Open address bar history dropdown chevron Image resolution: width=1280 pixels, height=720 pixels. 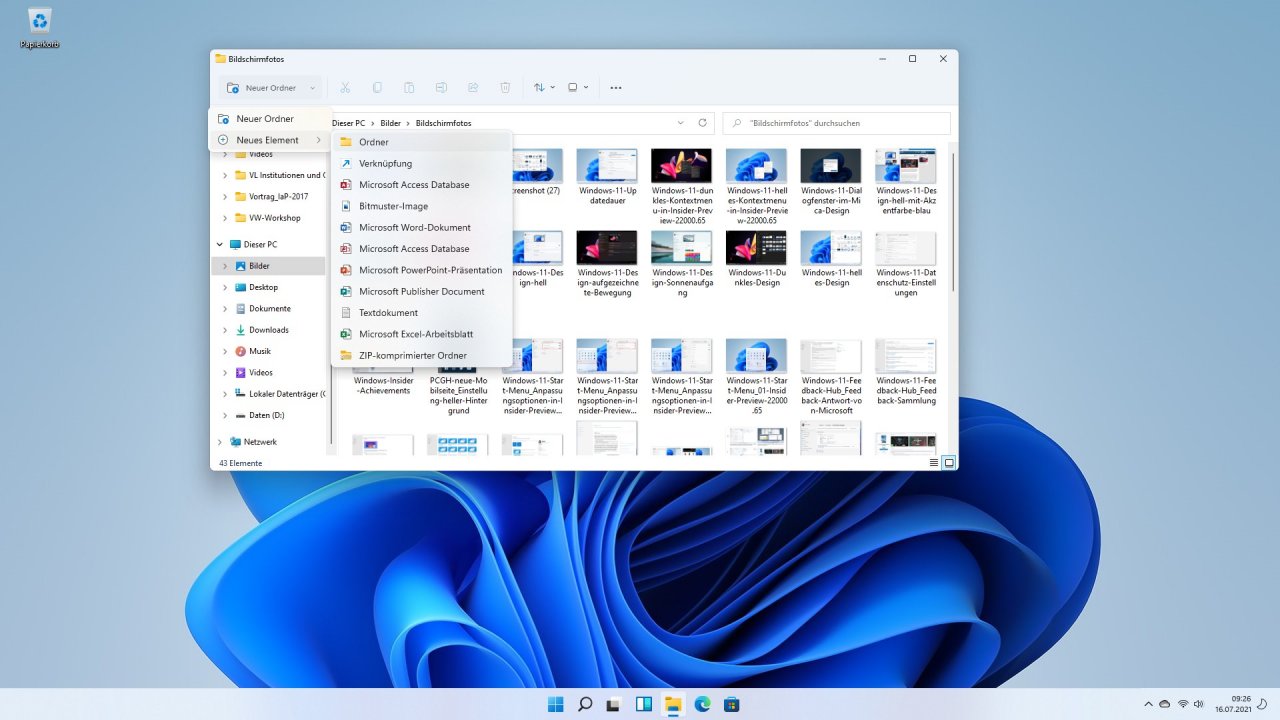(x=681, y=123)
